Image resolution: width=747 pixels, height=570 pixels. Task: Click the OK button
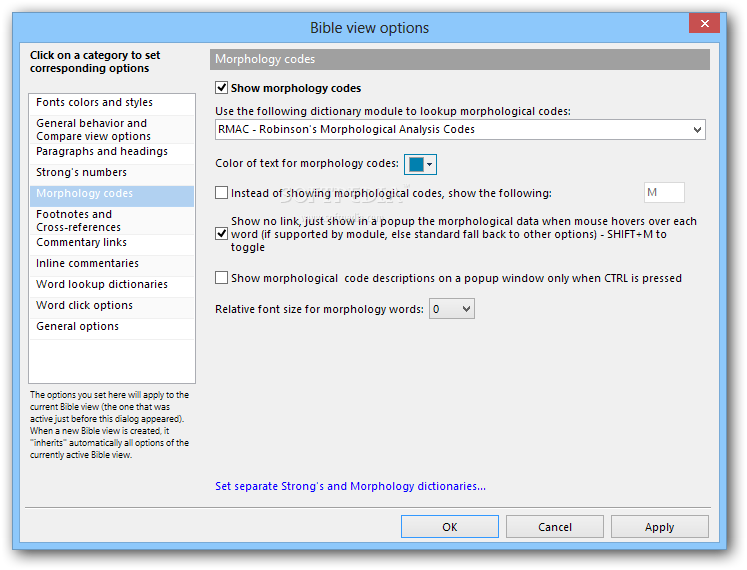click(x=450, y=527)
